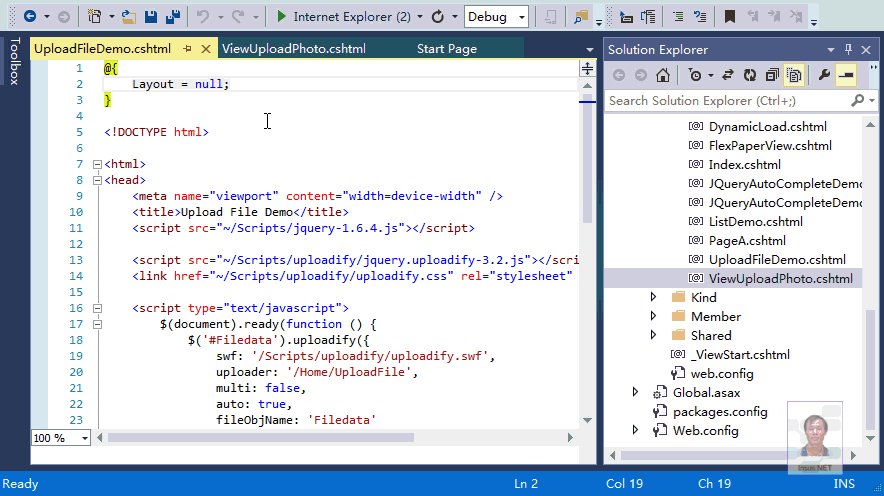Select FlexPaperView.cshtml in Solution Explorer
Image resolution: width=884 pixels, height=496 pixels.
click(770, 145)
